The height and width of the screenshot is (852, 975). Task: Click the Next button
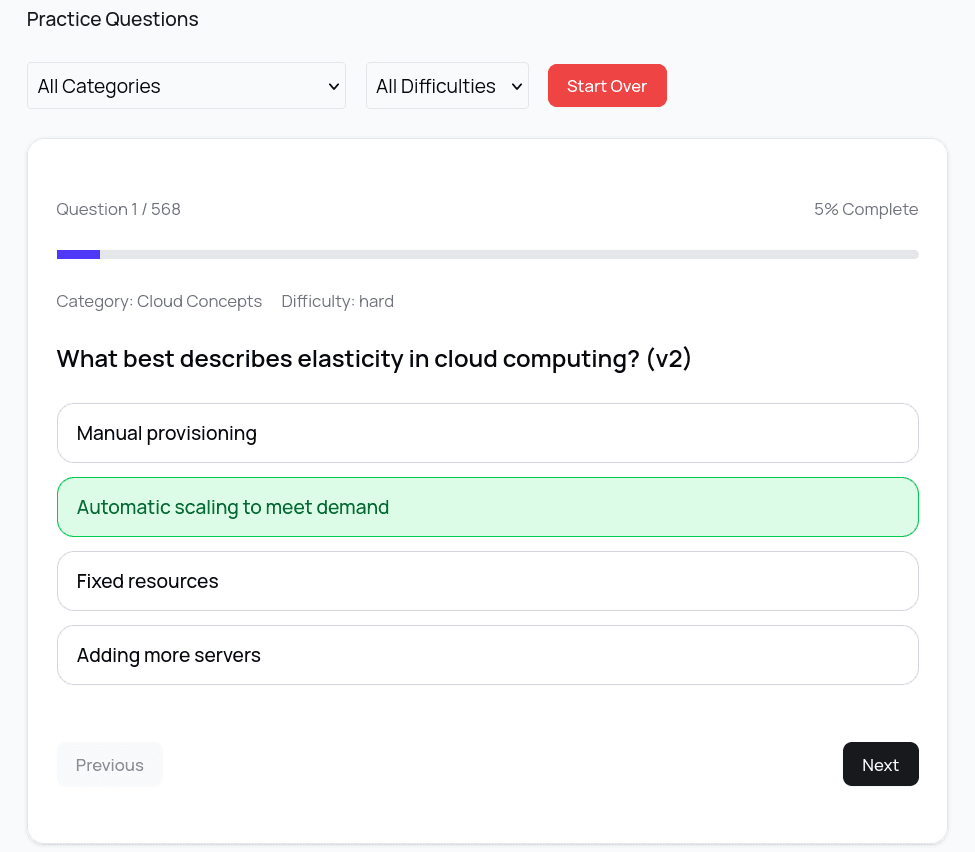pos(880,764)
